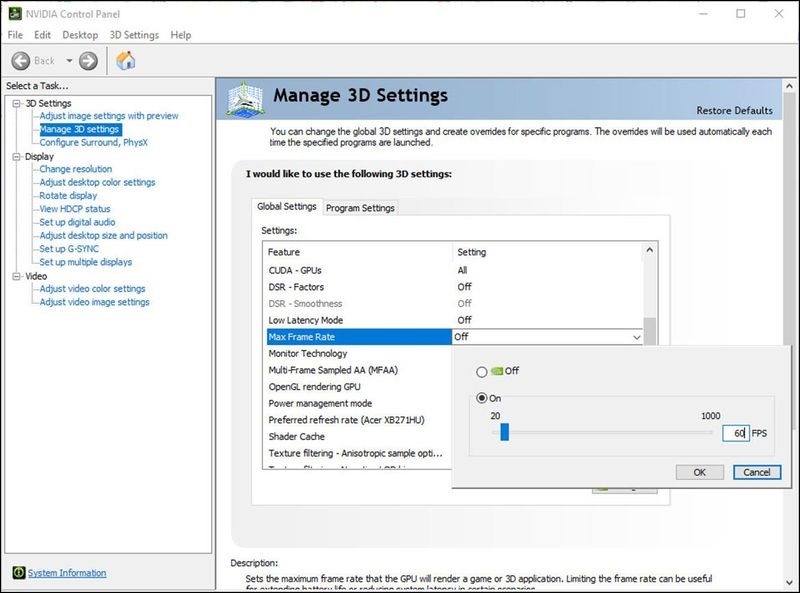Screen dimensions: 800x593
Task: Confirm frame rate with OK button
Action: click(699, 472)
